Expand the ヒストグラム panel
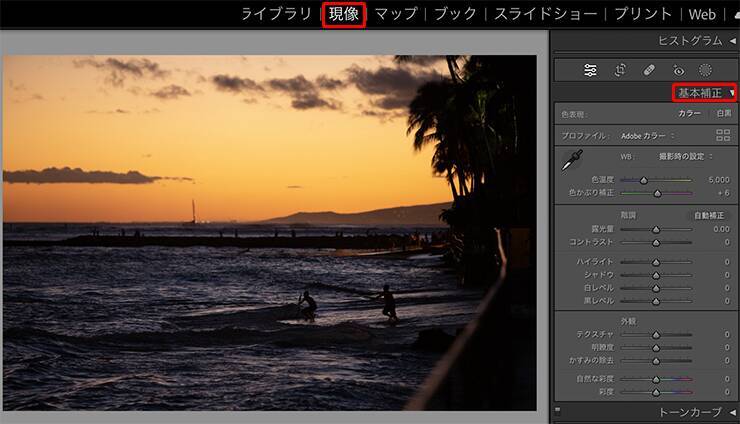The width and height of the screenshot is (740, 424). pyautogui.click(x=732, y=41)
